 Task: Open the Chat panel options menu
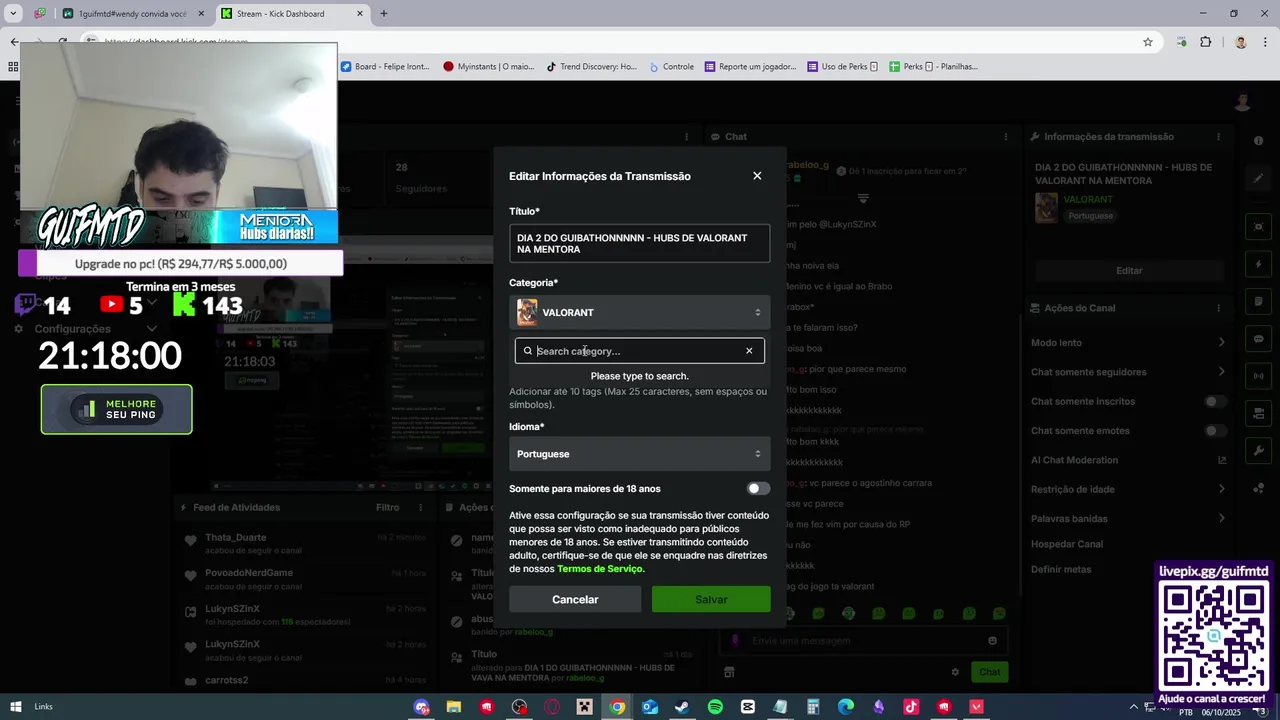click(x=1006, y=137)
